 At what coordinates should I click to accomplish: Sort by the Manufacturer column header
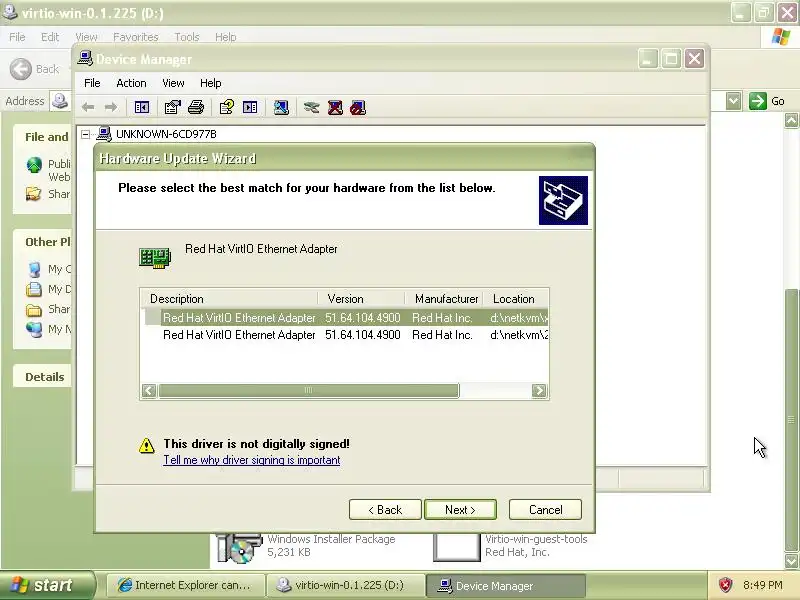pos(444,298)
